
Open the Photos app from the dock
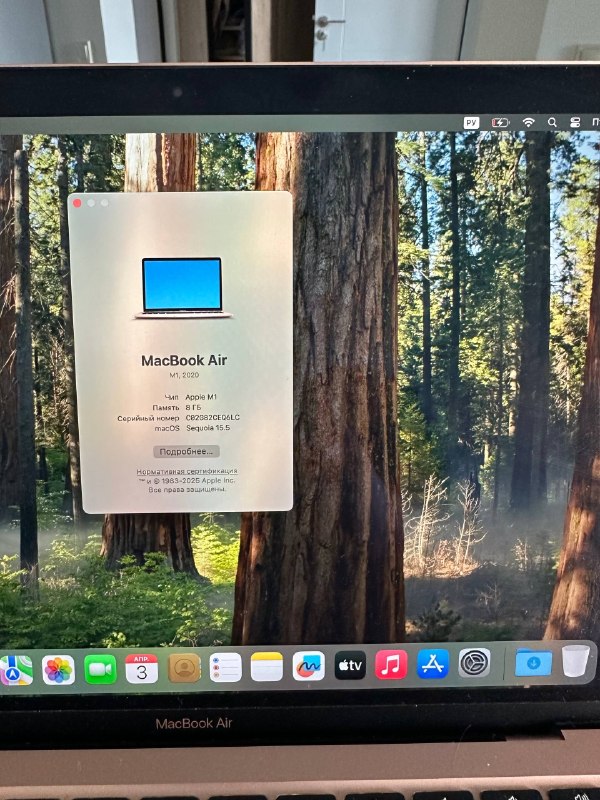(58, 668)
